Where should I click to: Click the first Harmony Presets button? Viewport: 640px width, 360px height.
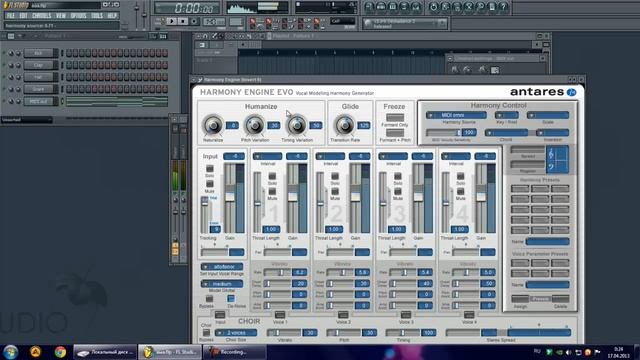pyautogui.click(x=520, y=189)
